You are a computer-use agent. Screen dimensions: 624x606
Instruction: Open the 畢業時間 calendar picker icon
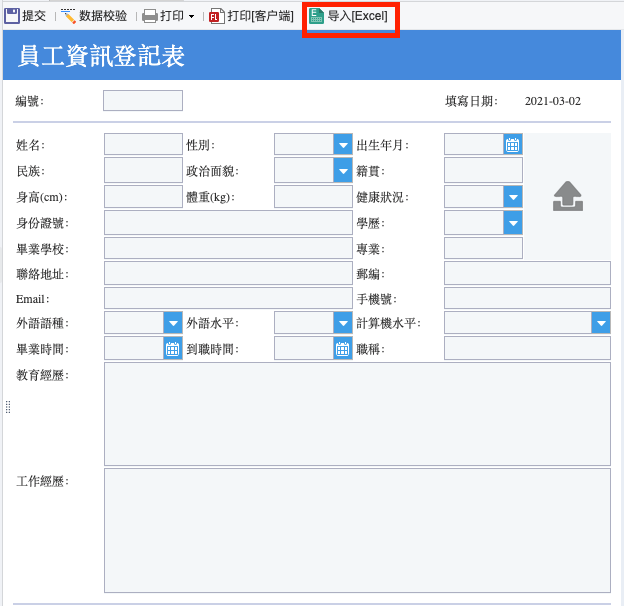[x=173, y=349]
